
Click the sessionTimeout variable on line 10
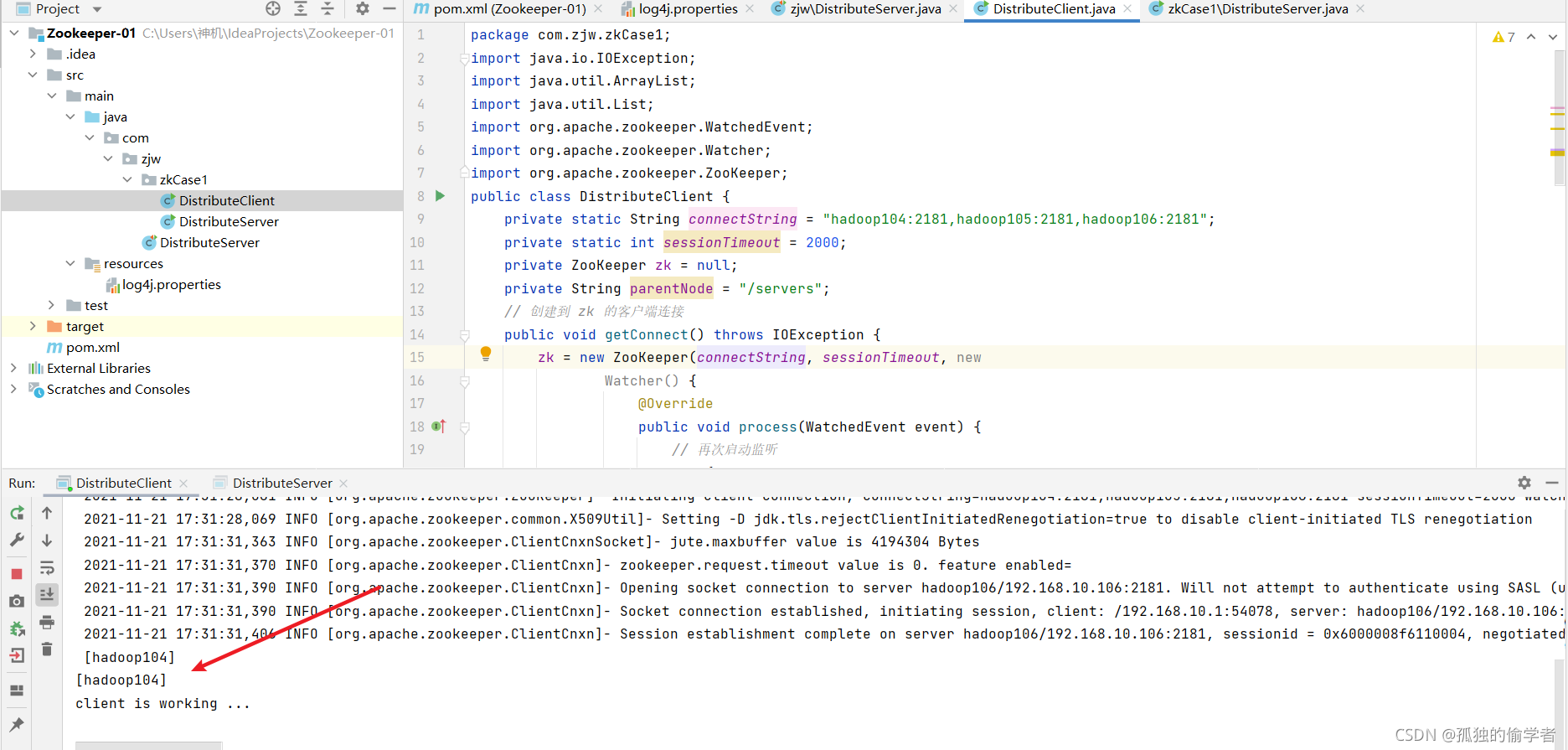pyautogui.click(x=721, y=242)
